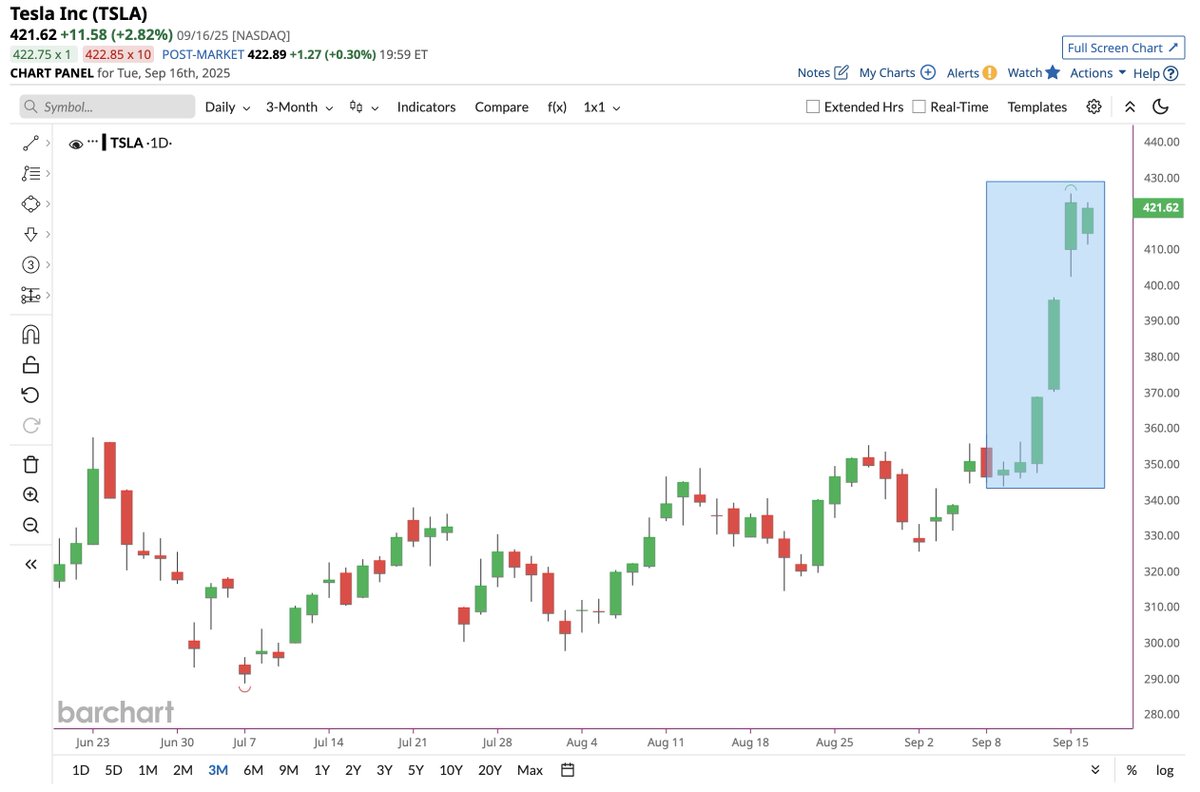Select the trend line drawing tool

coord(30,144)
